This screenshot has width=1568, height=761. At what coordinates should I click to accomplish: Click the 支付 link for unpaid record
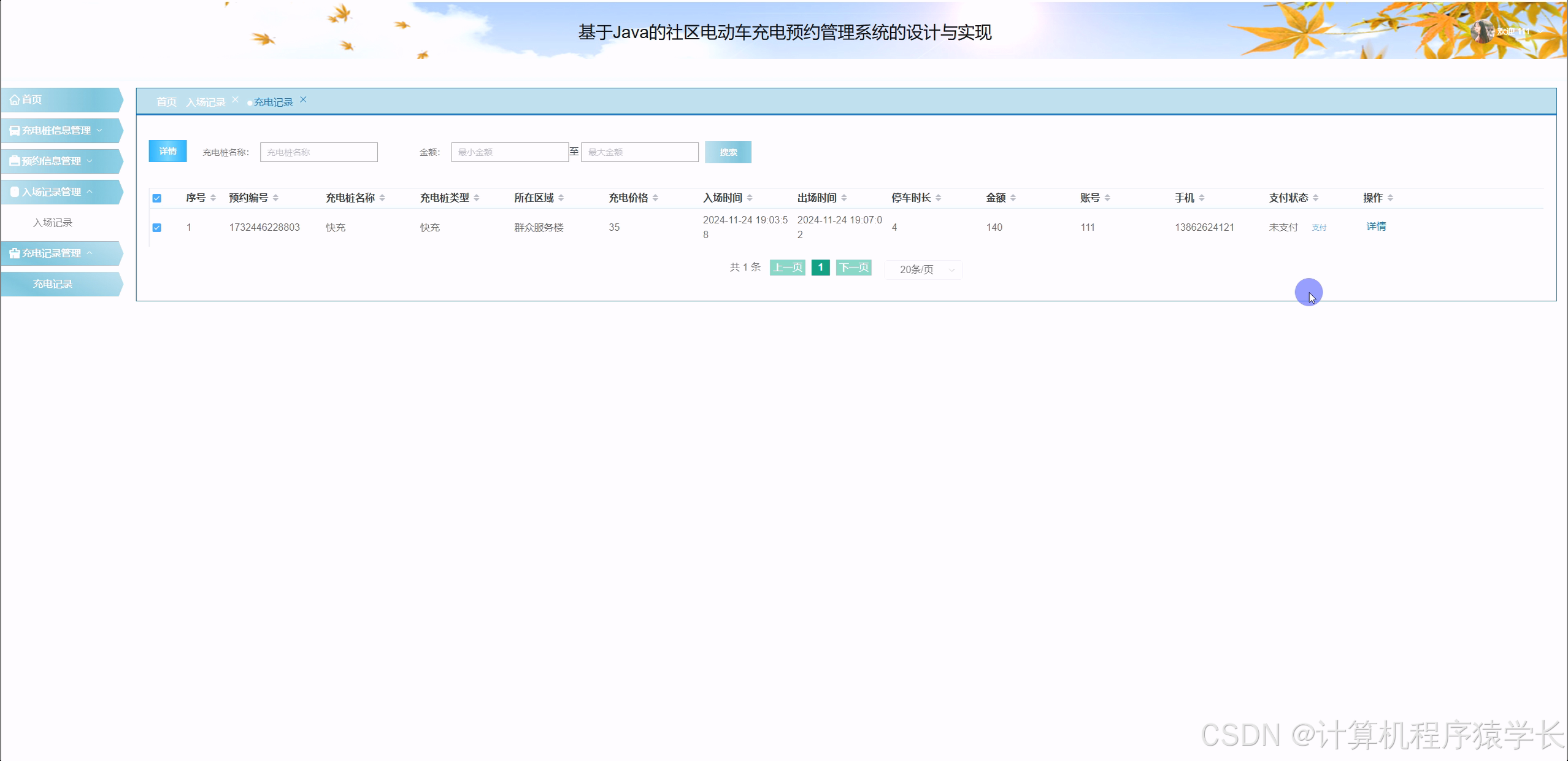click(x=1318, y=227)
